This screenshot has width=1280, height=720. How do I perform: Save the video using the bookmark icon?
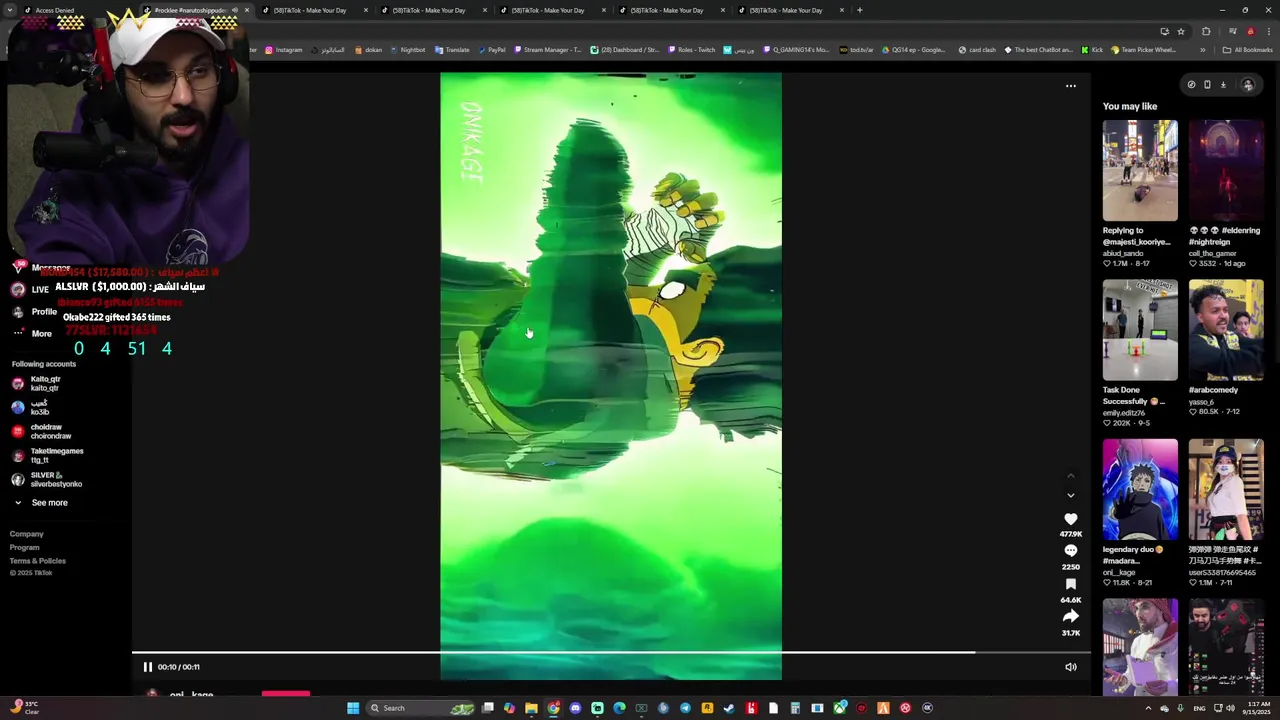coord(1070,584)
